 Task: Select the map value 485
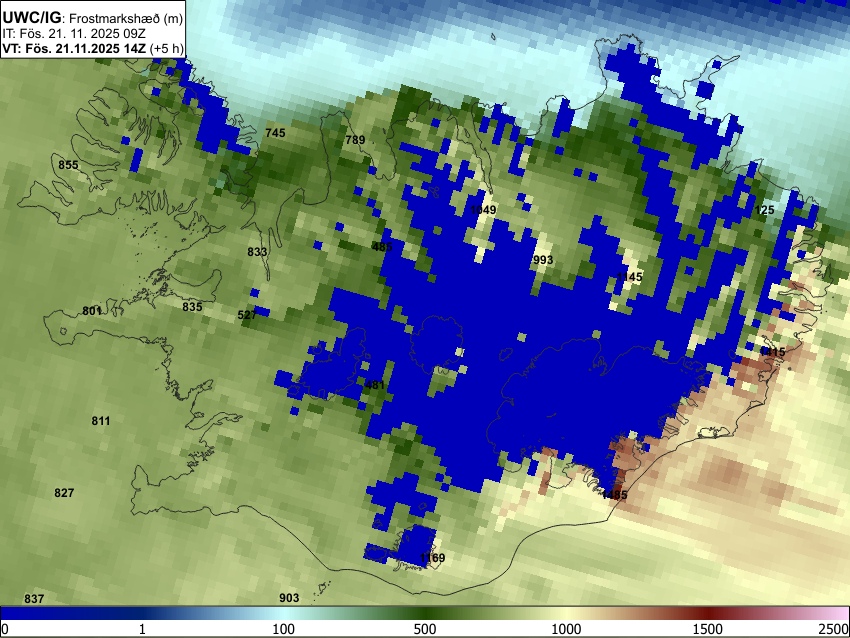pyautogui.click(x=382, y=247)
